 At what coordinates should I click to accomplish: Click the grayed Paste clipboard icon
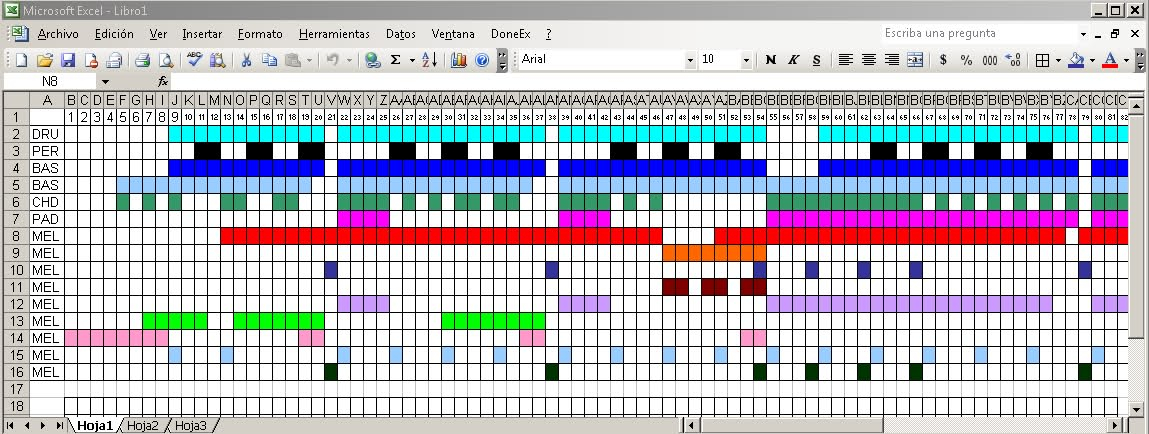(x=293, y=60)
